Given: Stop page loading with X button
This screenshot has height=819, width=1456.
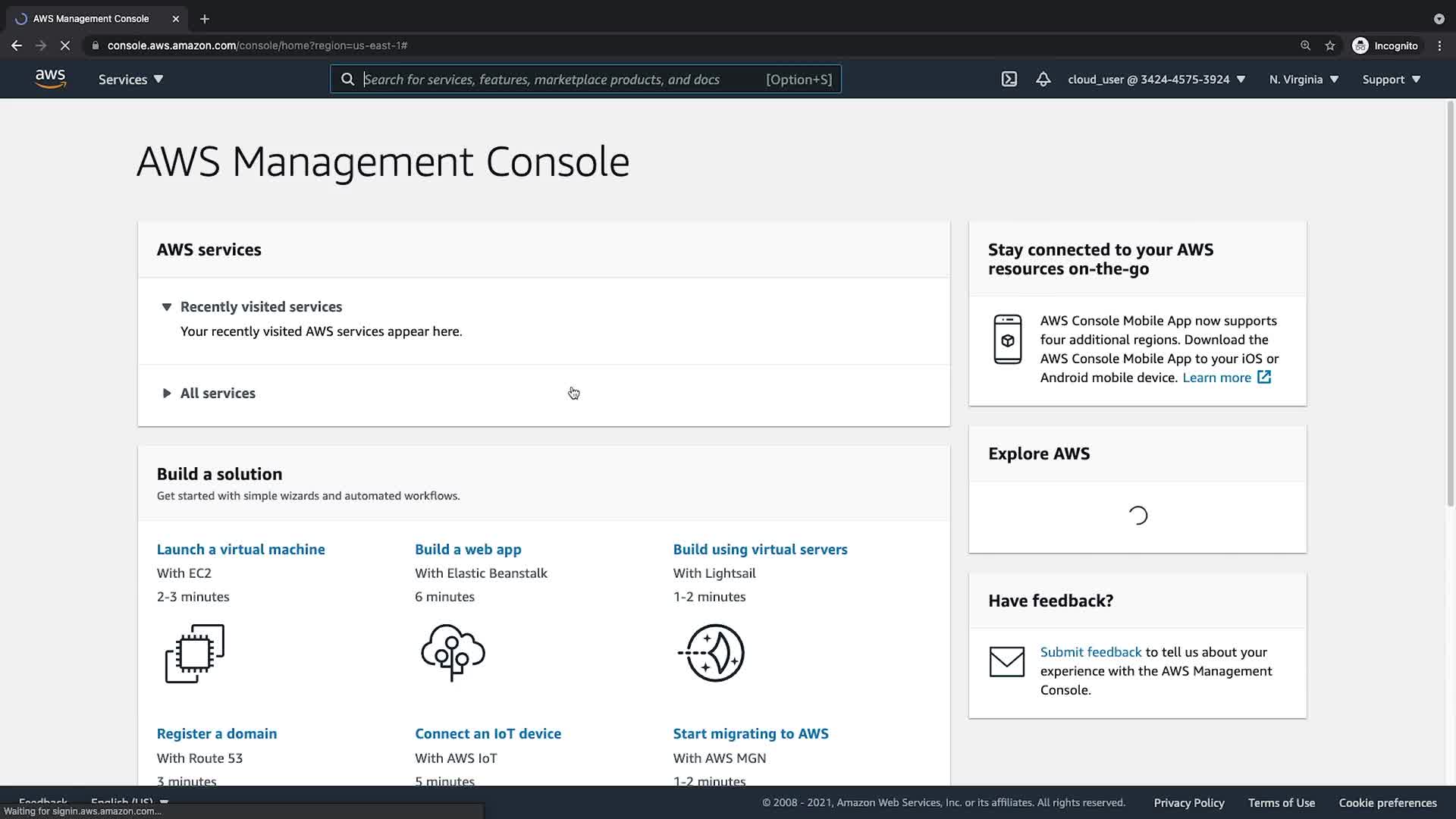Looking at the screenshot, I should [x=65, y=45].
